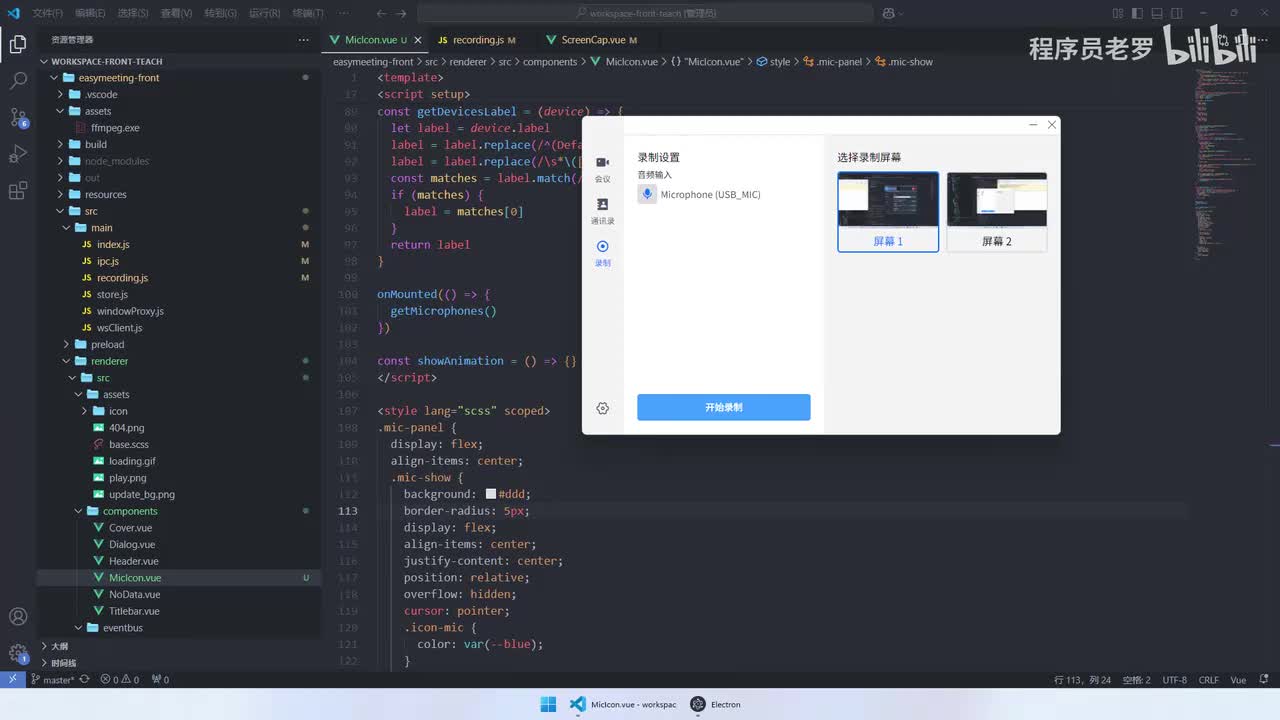
Task: Open the Accounts menu in activity bar
Action: (18, 616)
